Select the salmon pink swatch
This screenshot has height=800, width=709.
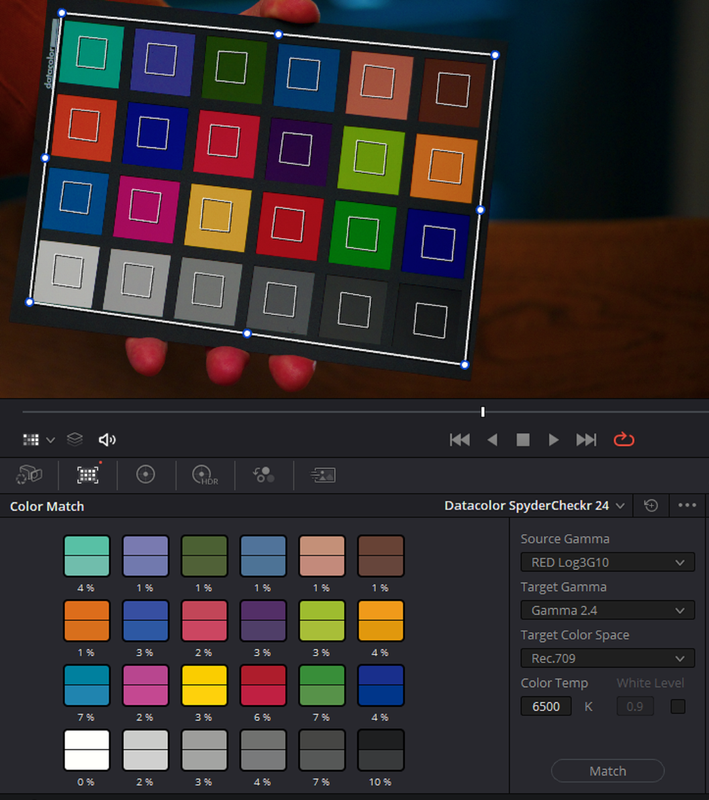coord(322,556)
